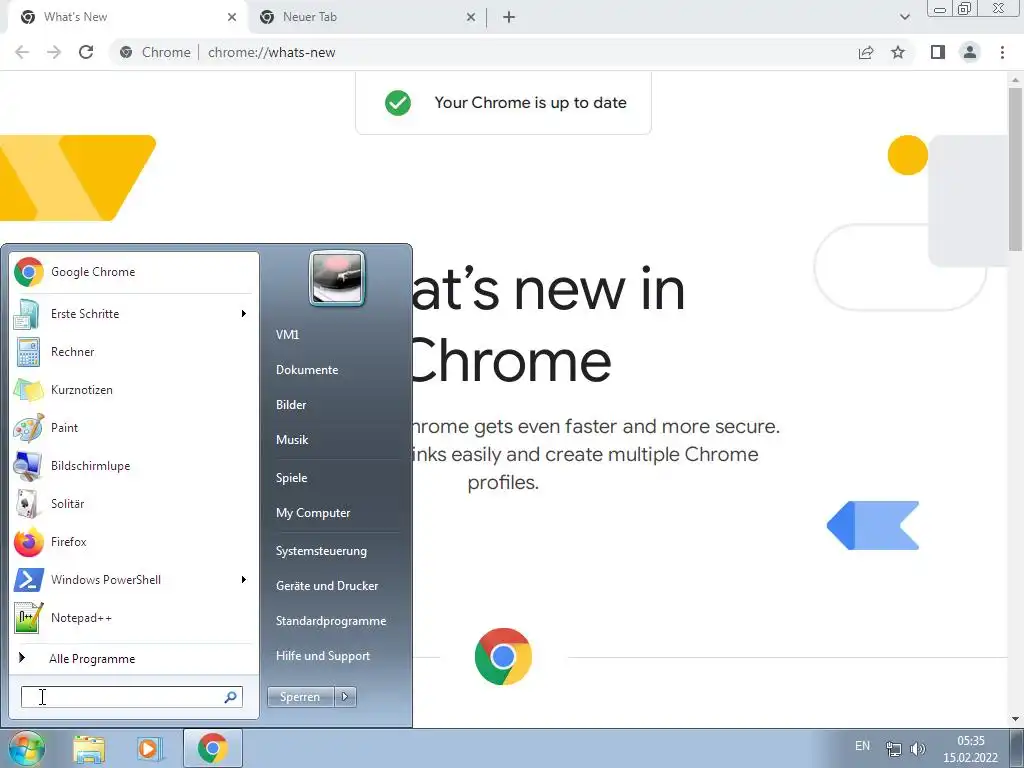Open network status tray icon
The image size is (1024, 768).
coord(893,748)
